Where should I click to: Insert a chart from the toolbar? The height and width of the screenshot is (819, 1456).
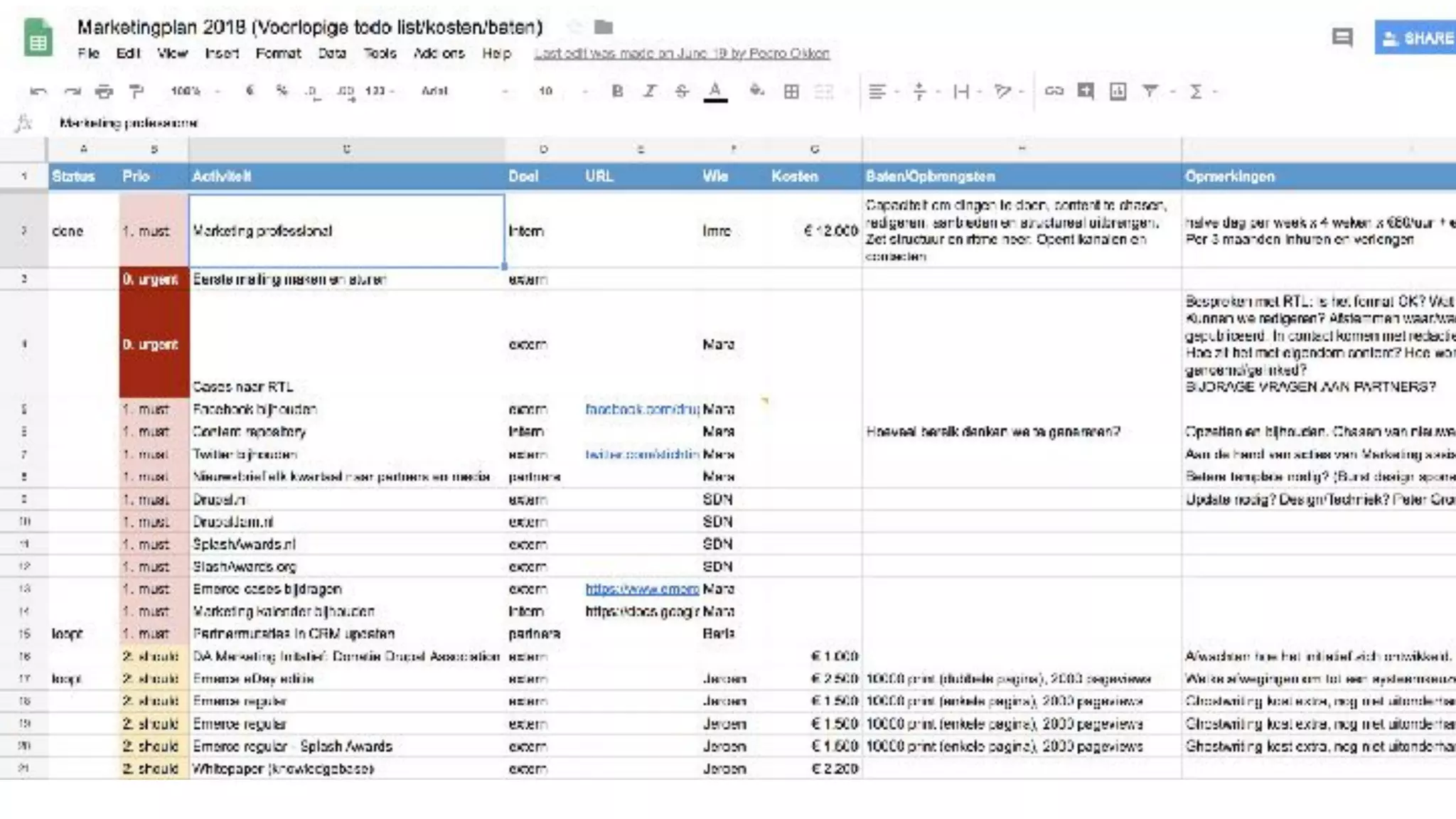1118,91
